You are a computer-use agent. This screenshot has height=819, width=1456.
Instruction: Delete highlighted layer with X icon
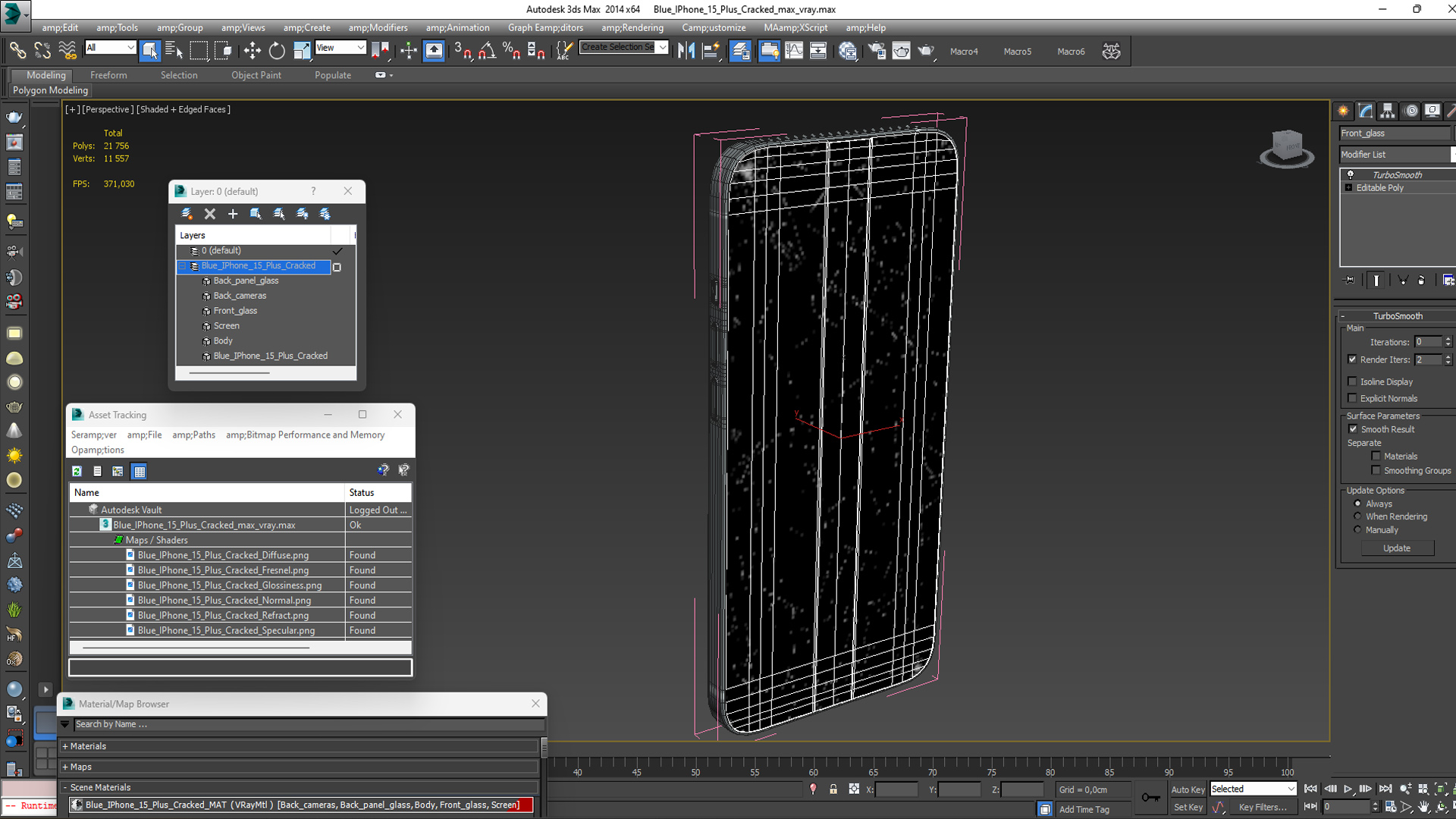[210, 214]
